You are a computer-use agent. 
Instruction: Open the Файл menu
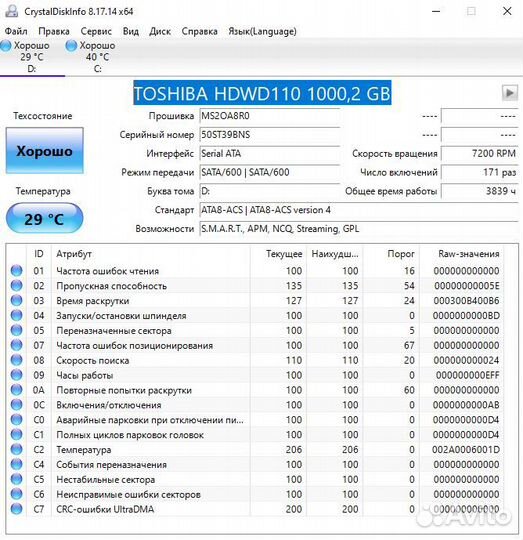(16, 31)
